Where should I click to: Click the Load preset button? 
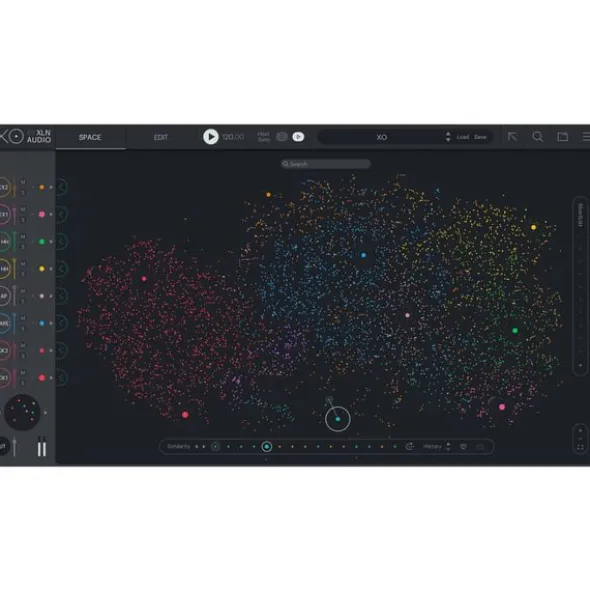point(462,137)
